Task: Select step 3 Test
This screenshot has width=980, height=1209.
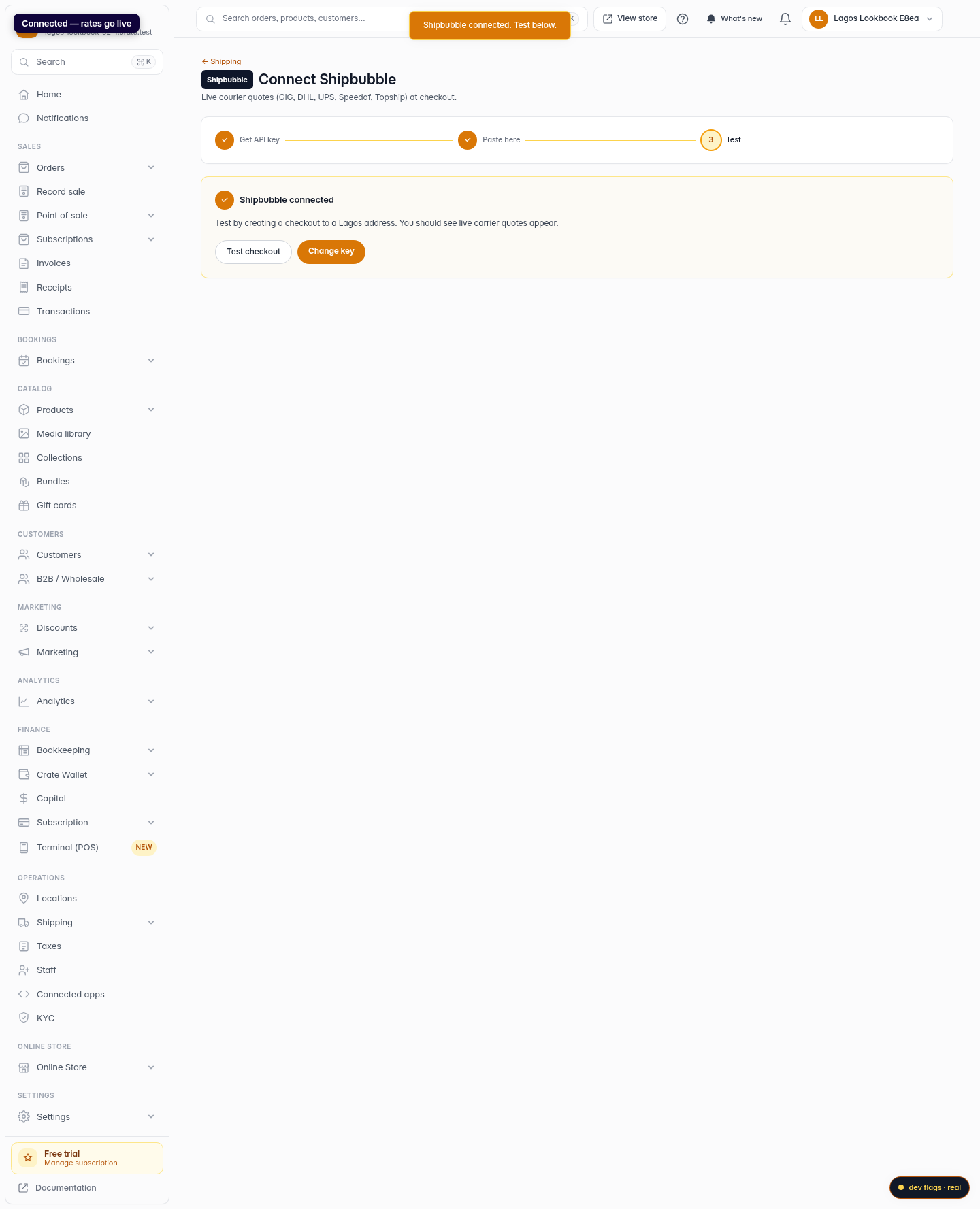Action: click(721, 140)
